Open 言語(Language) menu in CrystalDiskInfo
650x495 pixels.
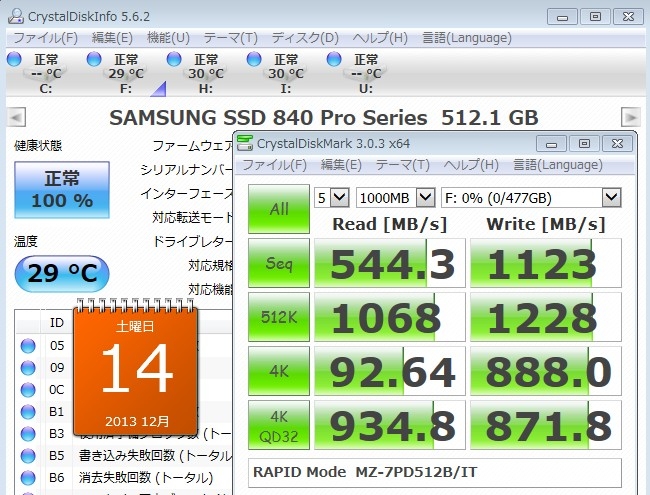pos(466,38)
